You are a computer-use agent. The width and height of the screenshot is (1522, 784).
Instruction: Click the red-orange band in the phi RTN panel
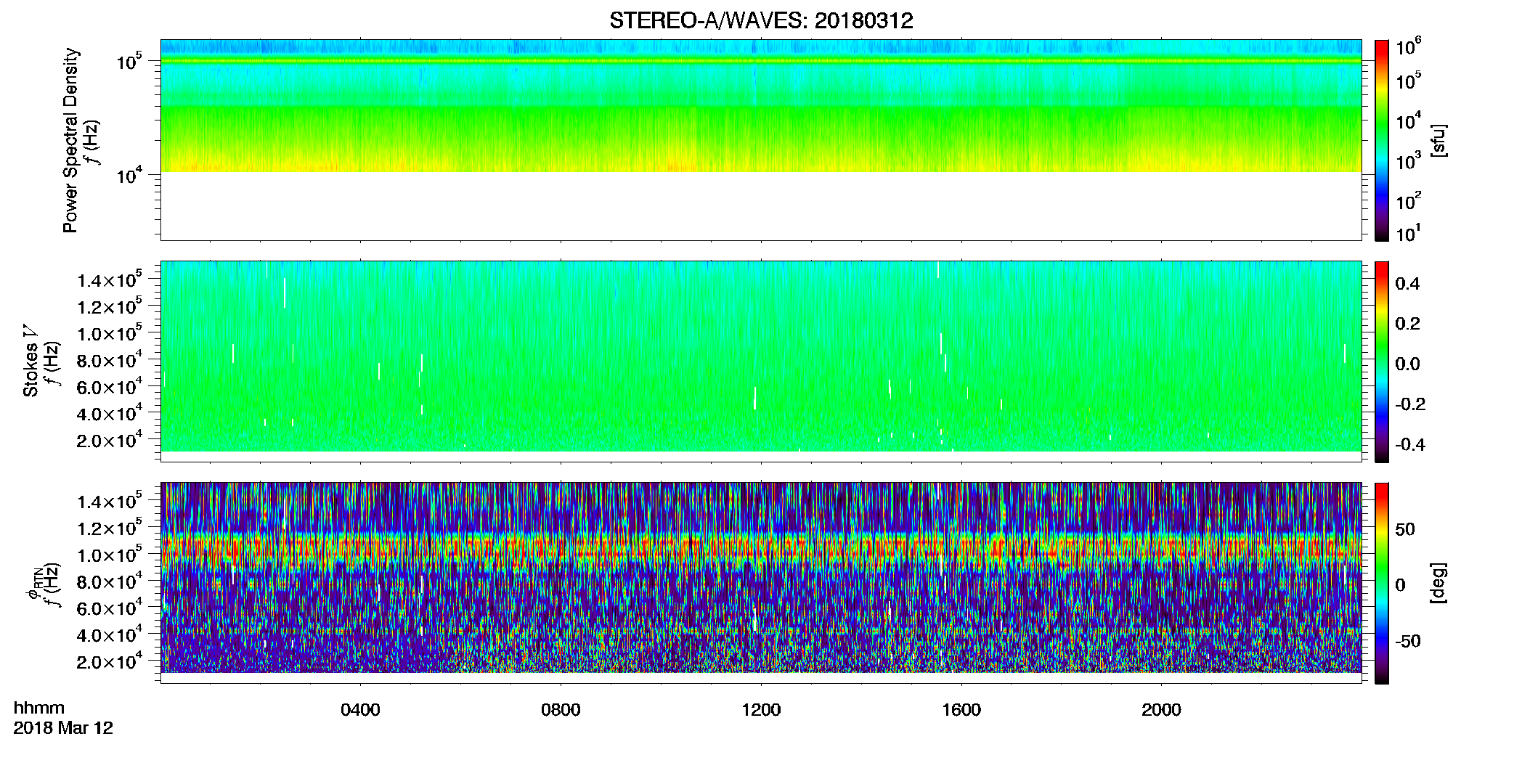[761, 550]
